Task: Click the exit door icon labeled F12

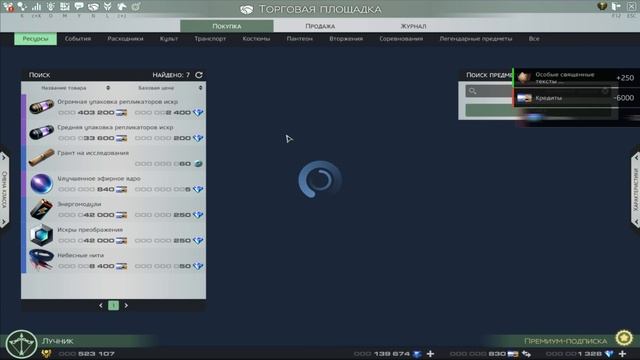Action: [616, 7]
